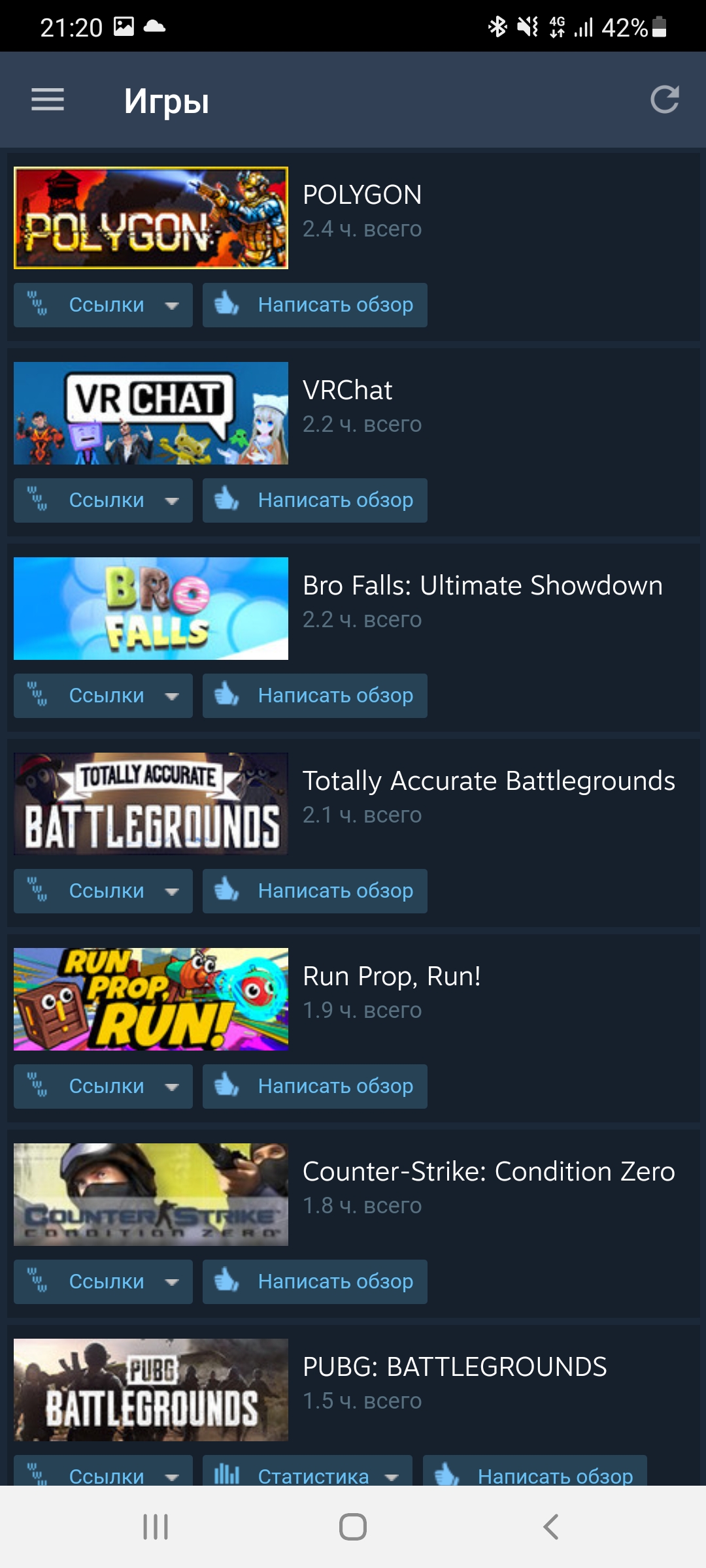Tap the link icon under VRChat
Screen dimensions: 706x1568
(37, 500)
